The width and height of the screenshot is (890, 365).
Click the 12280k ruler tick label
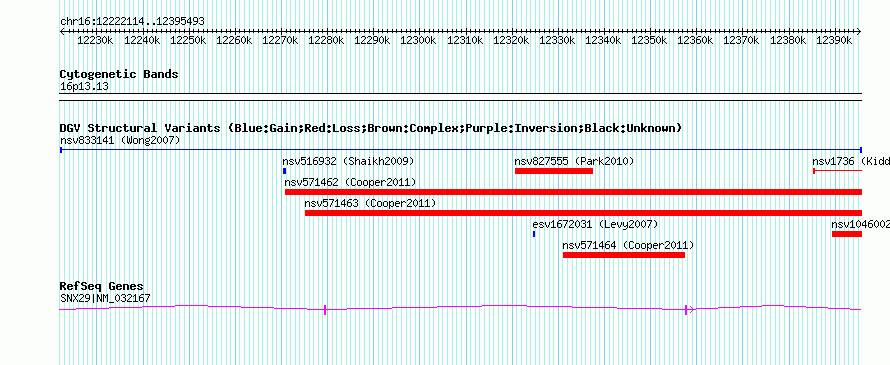click(x=327, y=40)
